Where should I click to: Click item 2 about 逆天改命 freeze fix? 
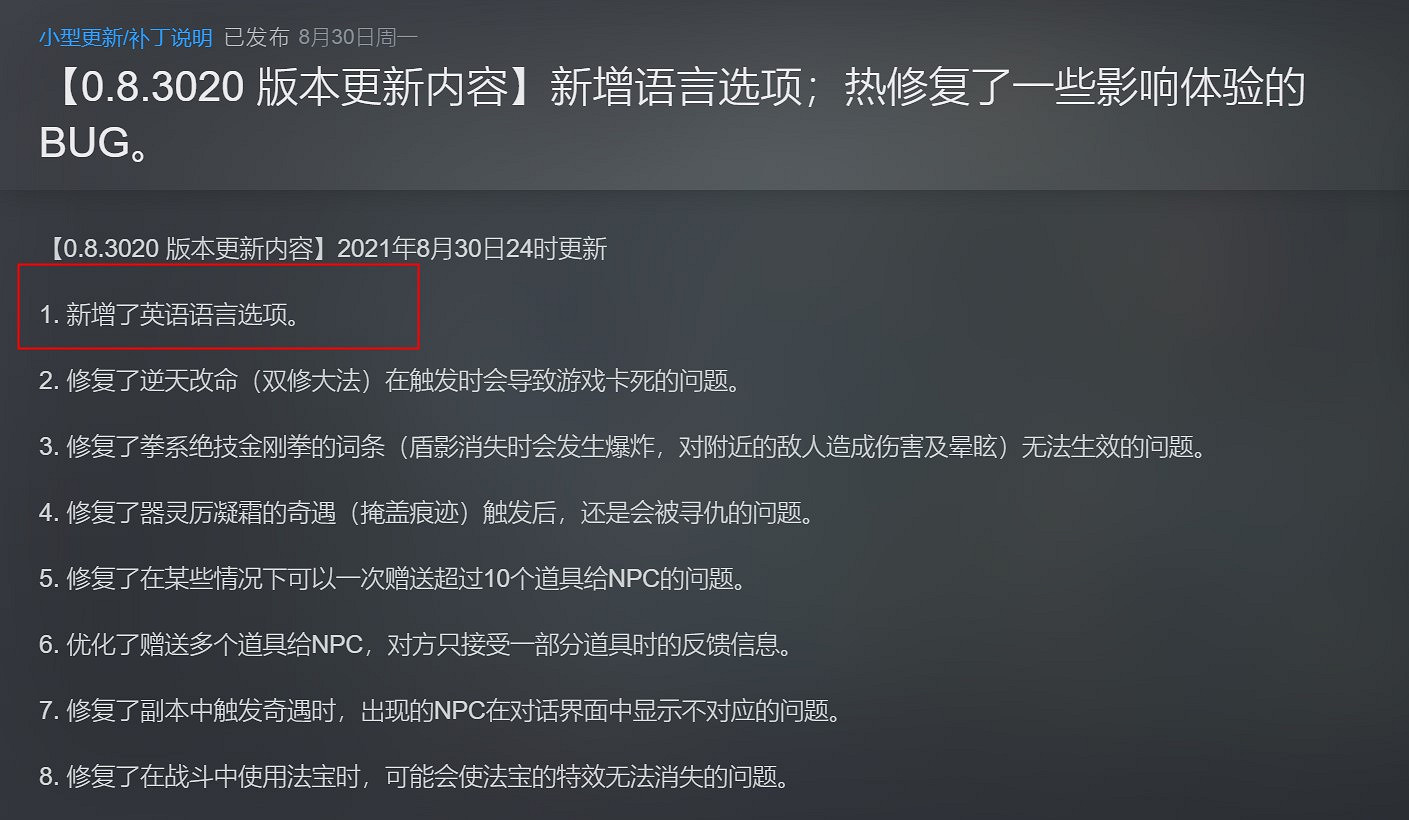click(393, 381)
